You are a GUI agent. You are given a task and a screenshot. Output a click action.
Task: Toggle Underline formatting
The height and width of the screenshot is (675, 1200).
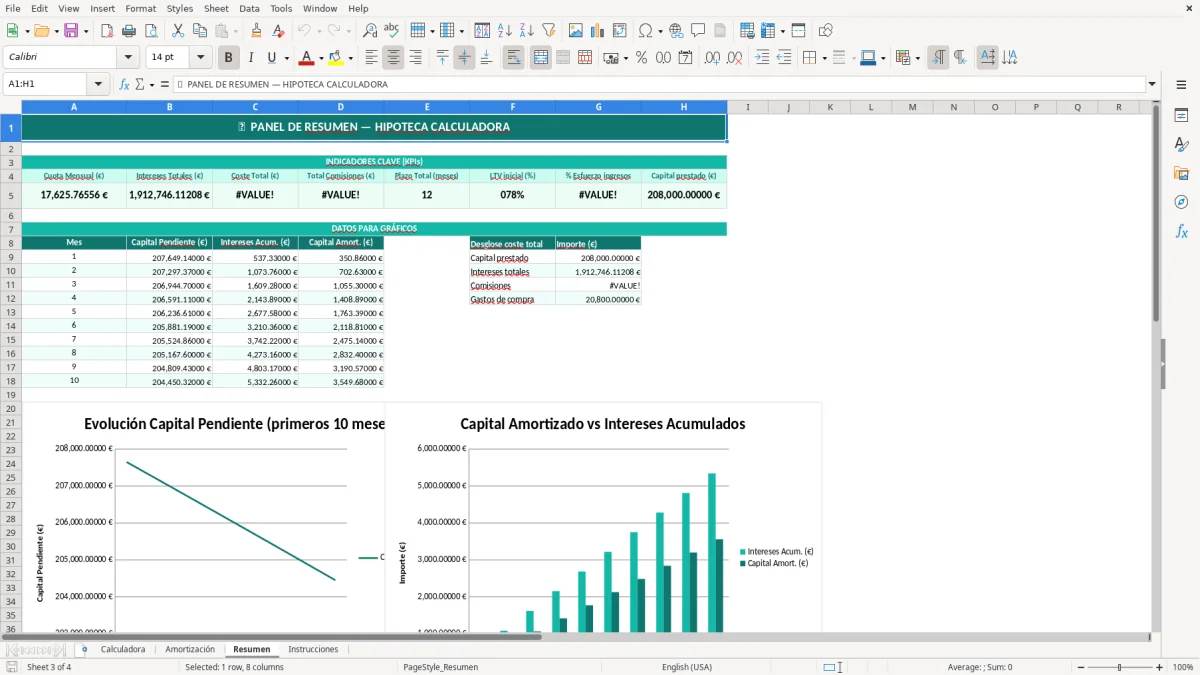(272, 58)
